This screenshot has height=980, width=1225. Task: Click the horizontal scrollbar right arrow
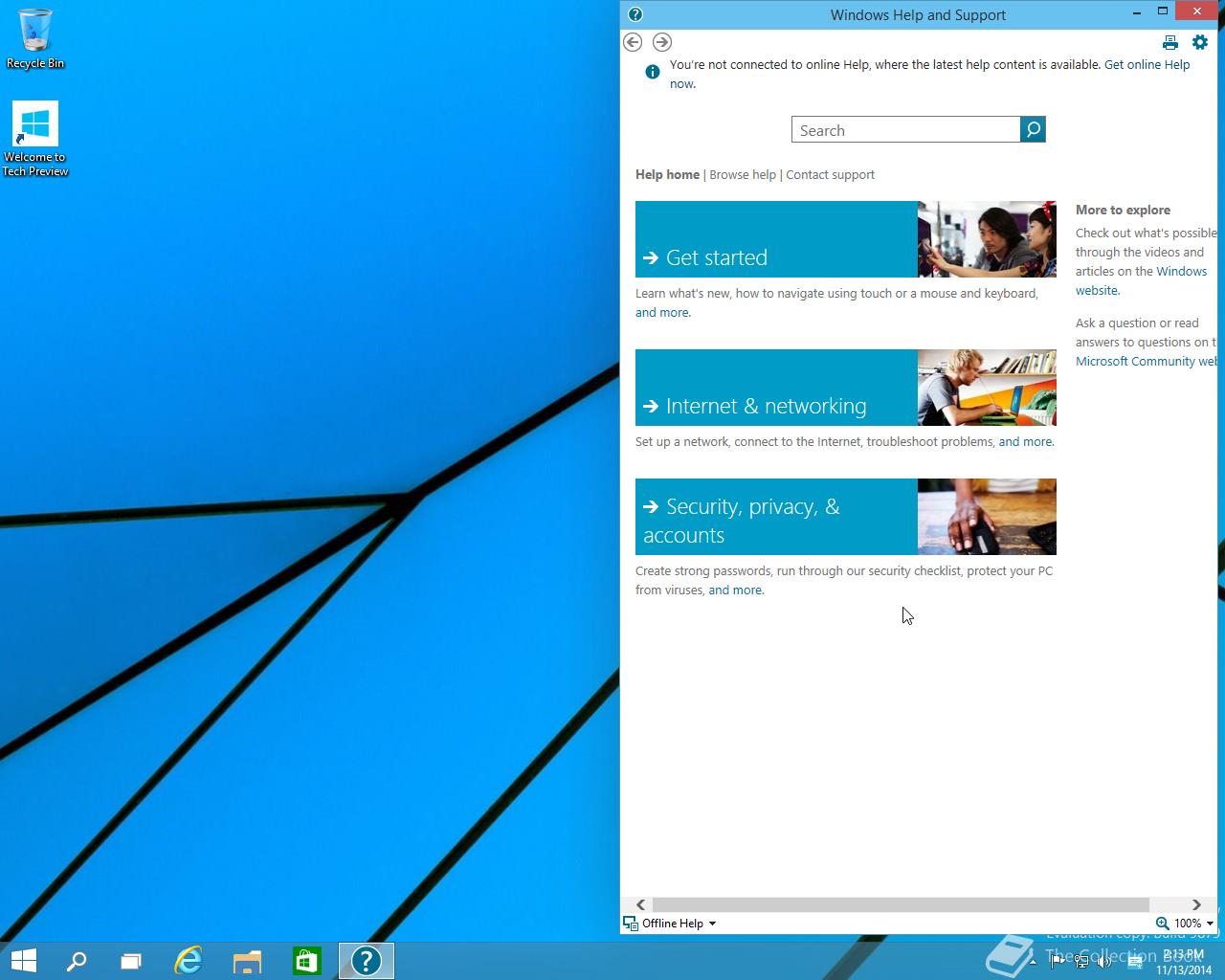[1195, 904]
